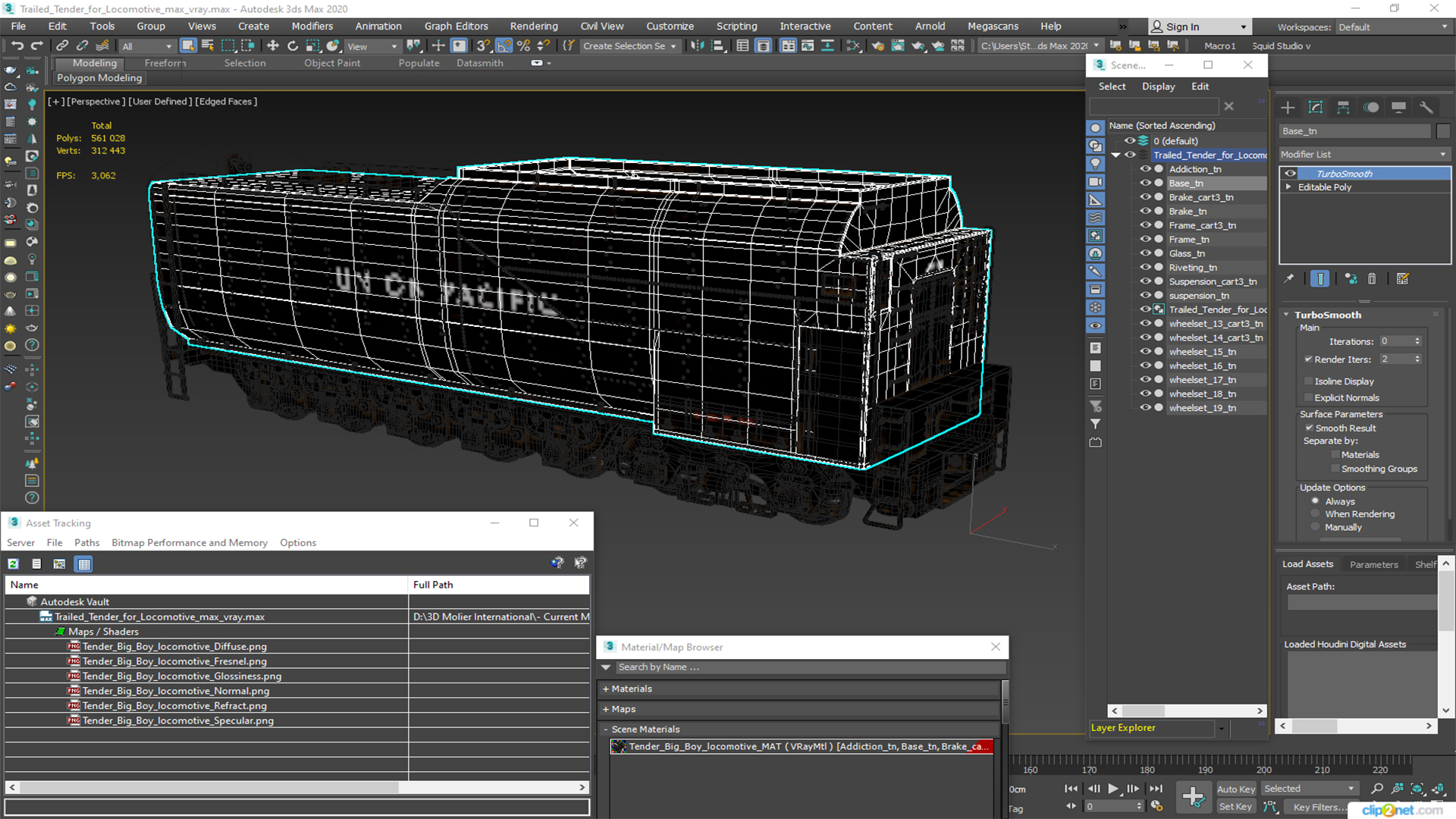The width and height of the screenshot is (1456, 819).
Task: Toggle TurboSmooth modifier eye icon
Action: click(x=1290, y=174)
